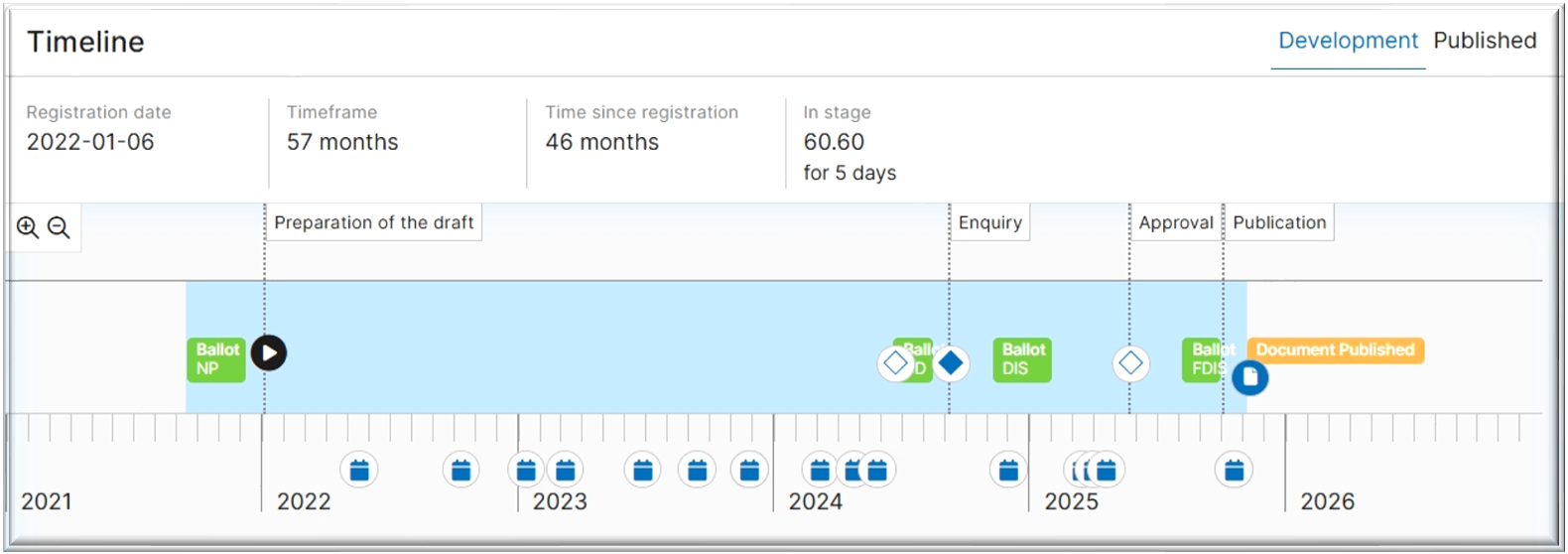
Task: Click the zoom in magnifier icon
Action: (x=27, y=227)
